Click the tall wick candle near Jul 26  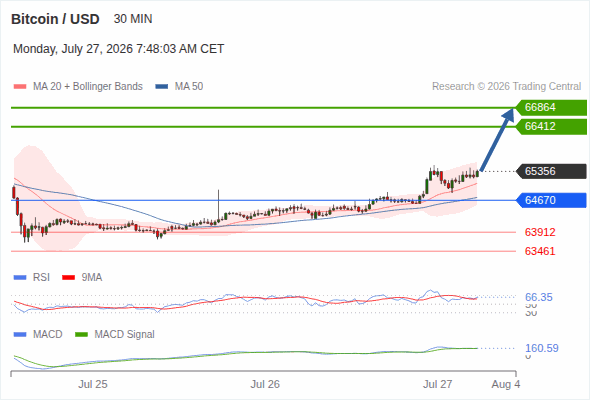click(x=219, y=206)
